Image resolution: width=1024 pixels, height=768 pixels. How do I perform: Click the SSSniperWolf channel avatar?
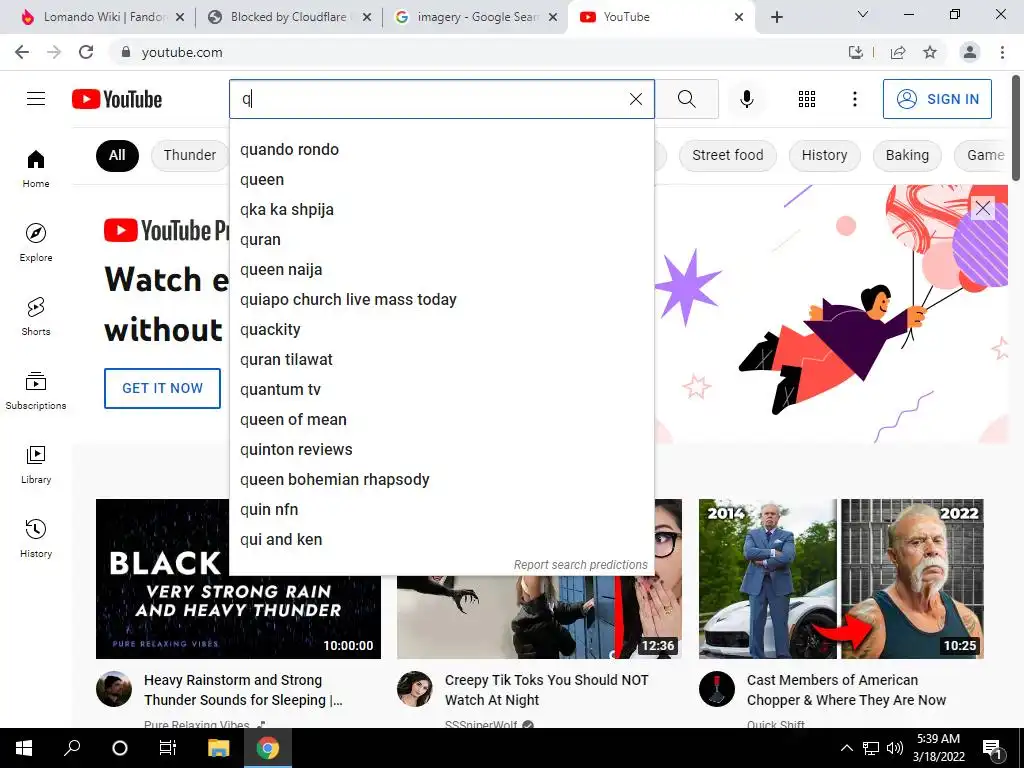click(415, 689)
